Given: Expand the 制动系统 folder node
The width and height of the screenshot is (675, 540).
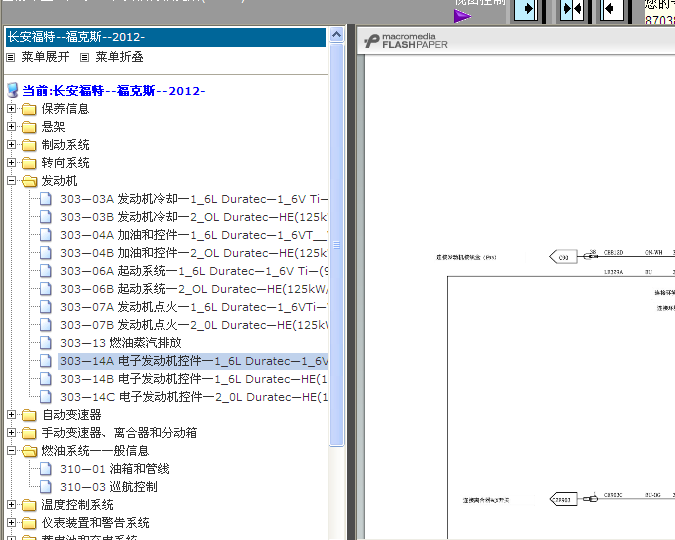Looking at the screenshot, I should 12,145.
